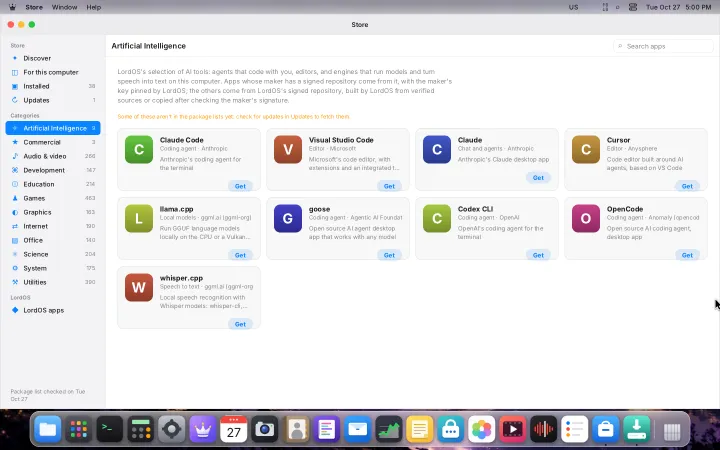Open the Help menu
Viewport: 720px width, 450px height.
(x=94, y=7)
